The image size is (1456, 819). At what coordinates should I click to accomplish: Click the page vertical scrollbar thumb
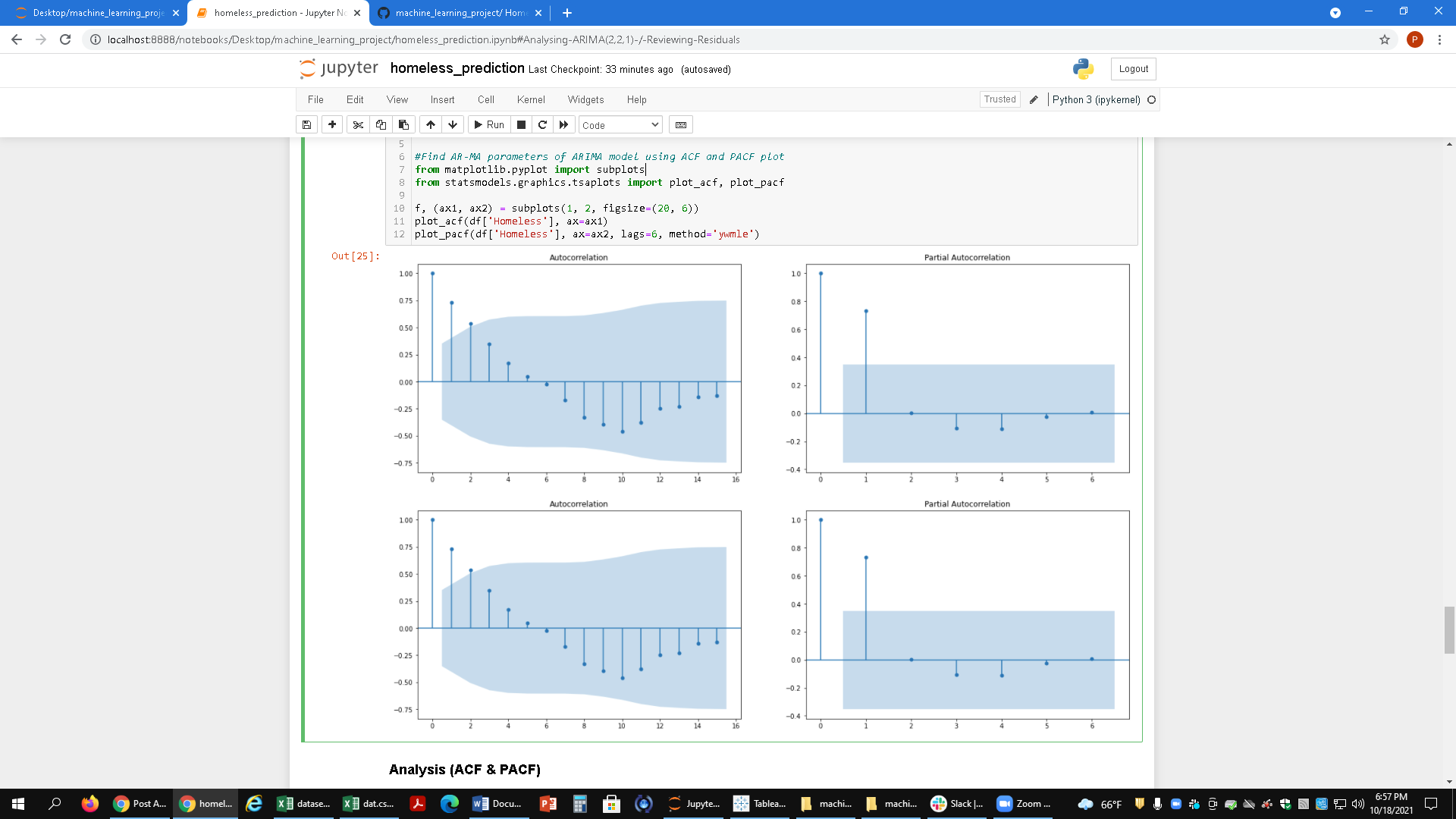1449,629
